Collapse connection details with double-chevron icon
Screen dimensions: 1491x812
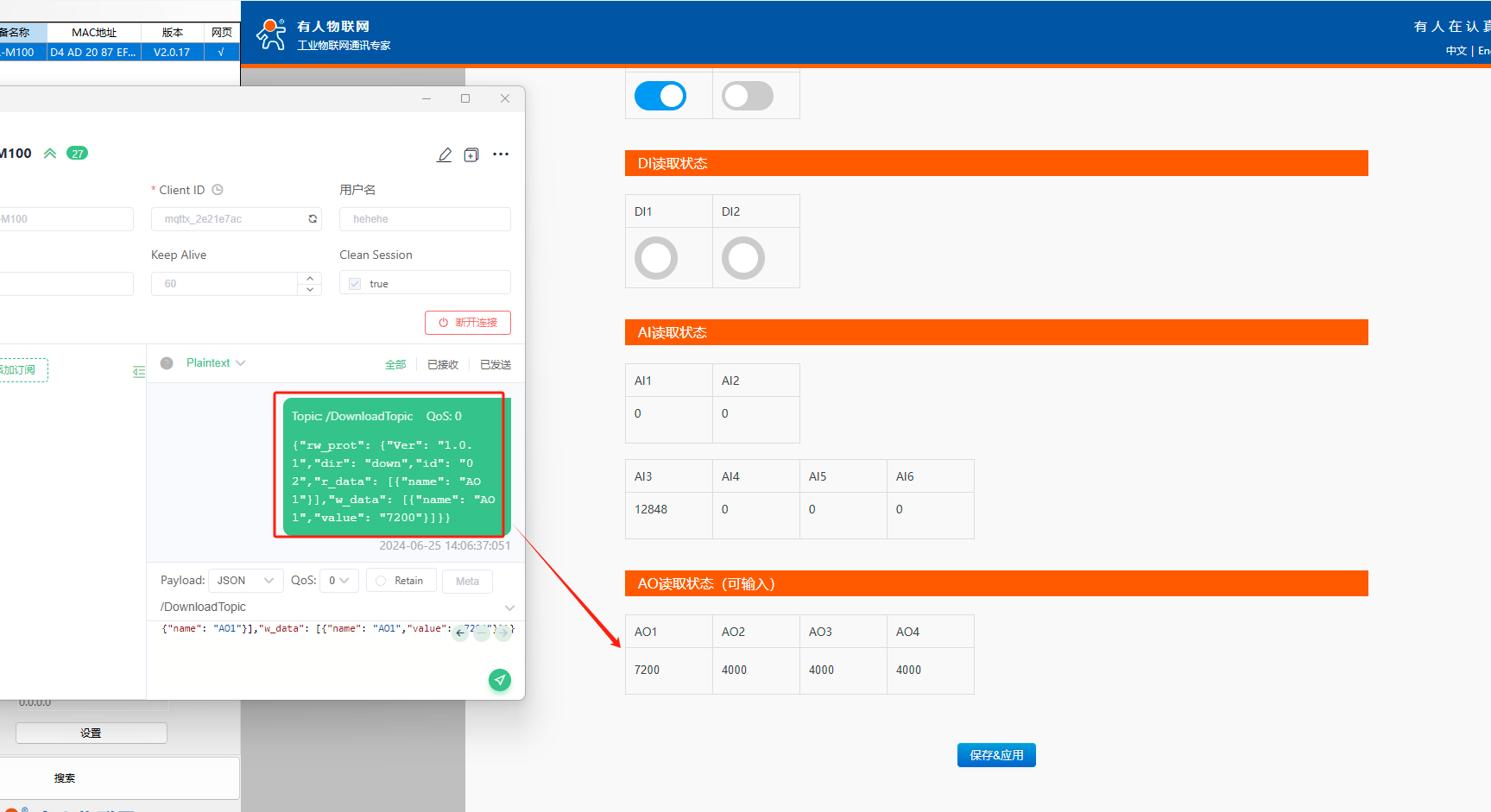pyautogui.click(x=50, y=154)
